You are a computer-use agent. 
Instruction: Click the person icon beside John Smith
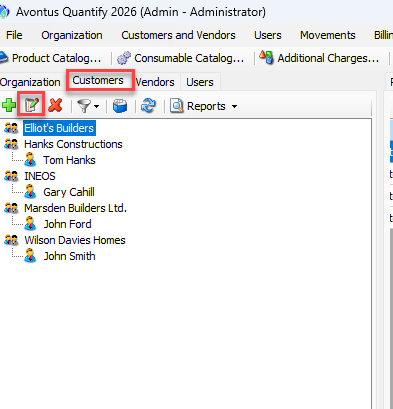tap(30, 256)
